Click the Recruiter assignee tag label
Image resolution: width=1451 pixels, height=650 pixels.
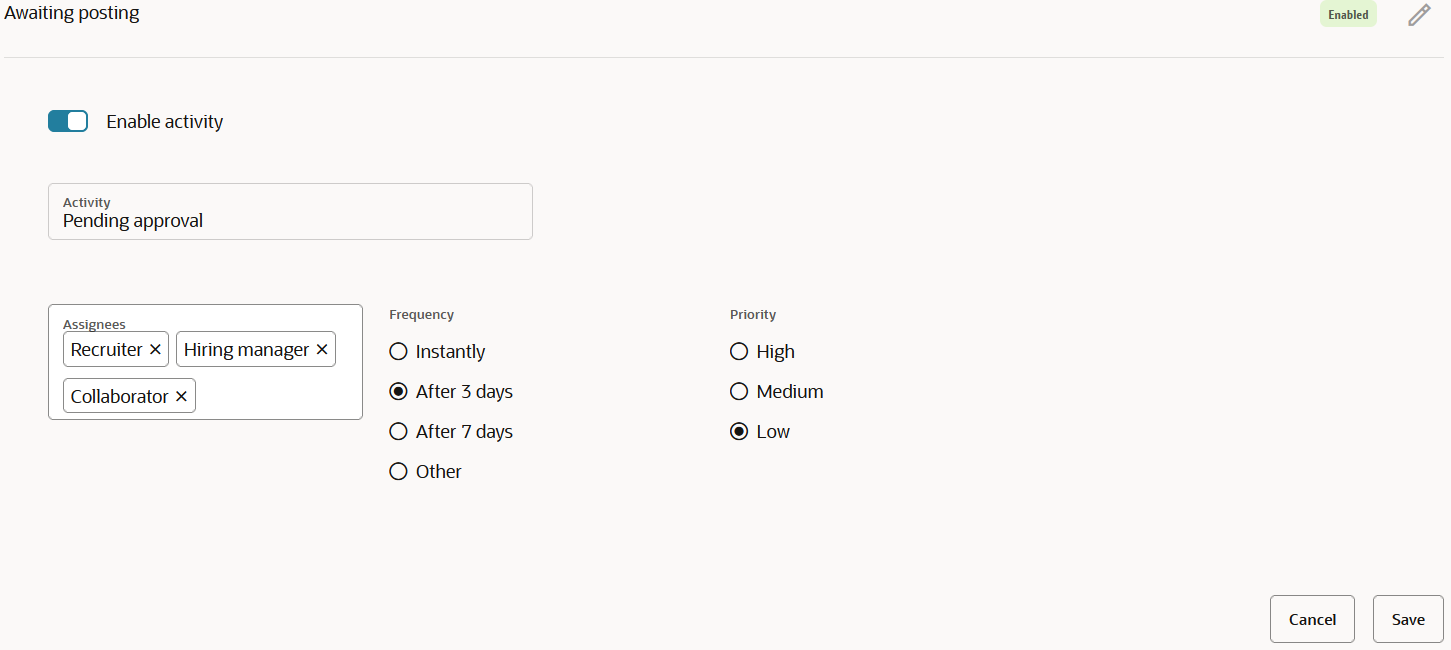(107, 350)
